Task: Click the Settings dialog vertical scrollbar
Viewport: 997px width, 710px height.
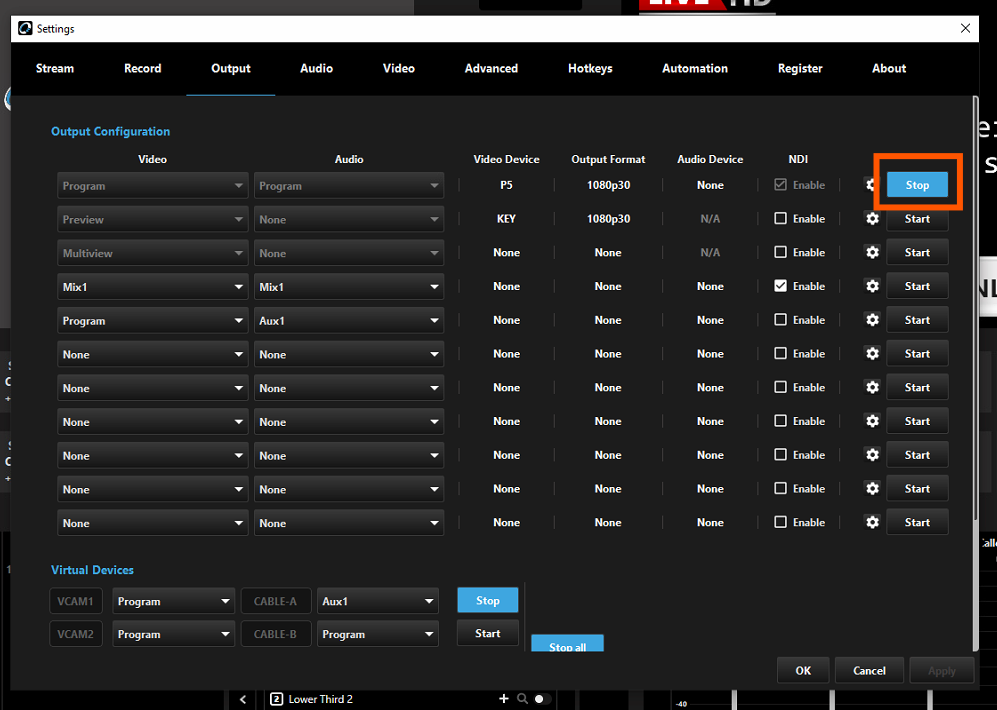Action: point(974,300)
